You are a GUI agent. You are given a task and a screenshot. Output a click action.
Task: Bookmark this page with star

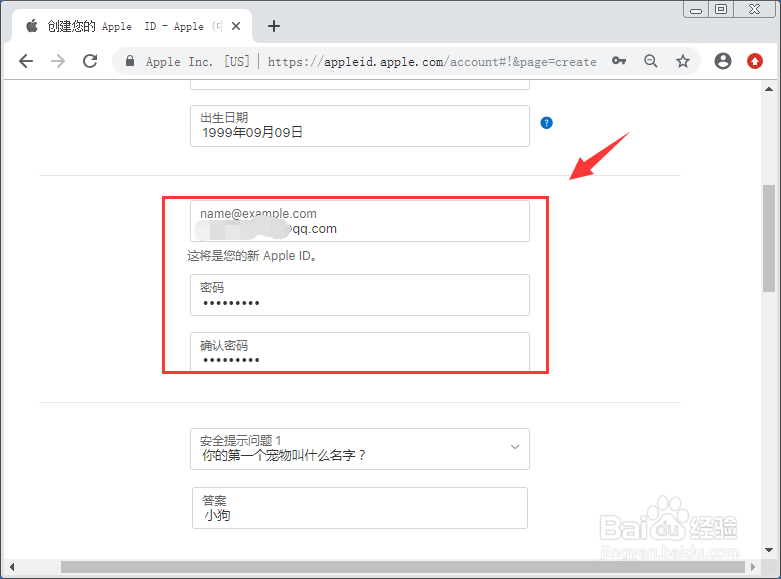(683, 61)
